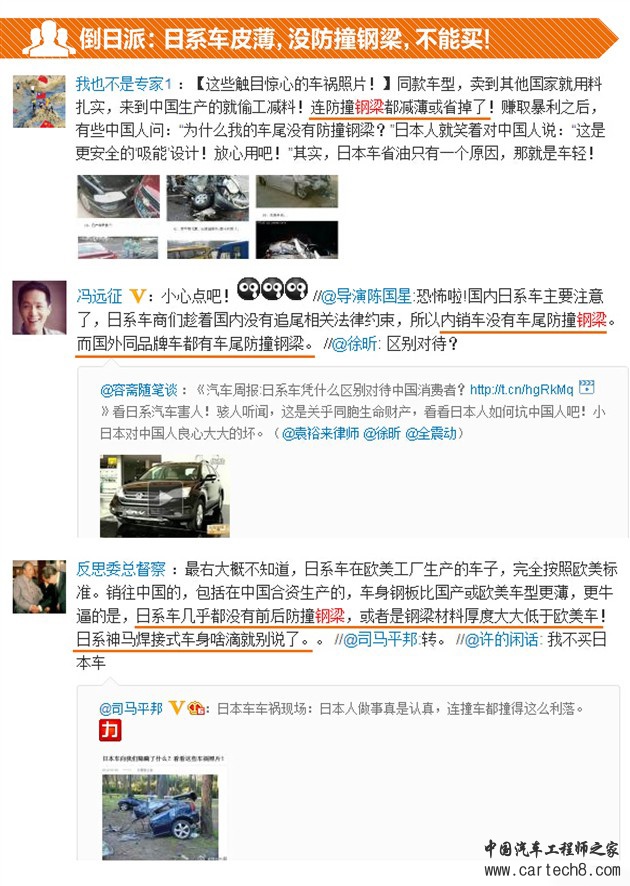
Task: Open the video link icon after t.cn URL
Action: tap(586, 388)
